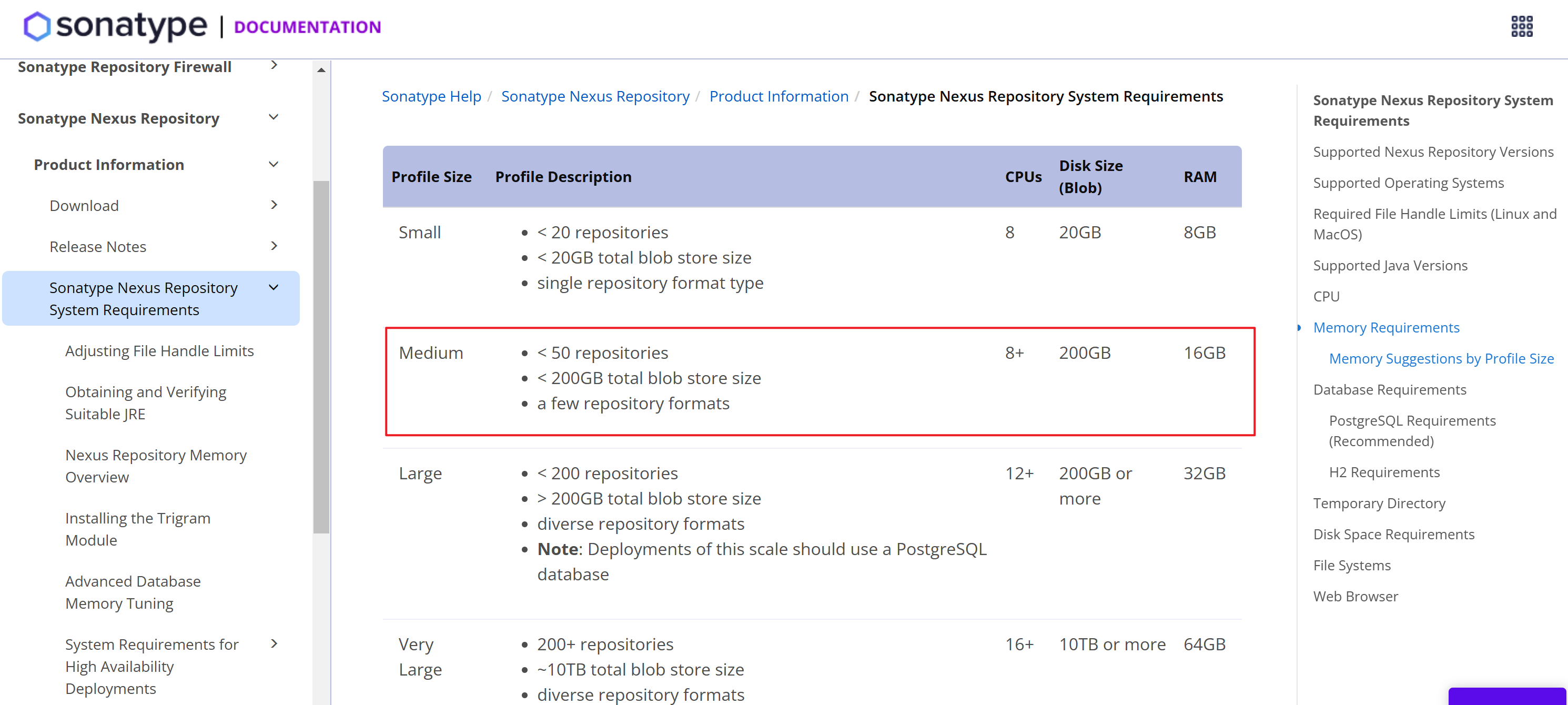The image size is (1568, 705).
Task: Open Nexus Repository Memory Overview page
Action: click(156, 466)
